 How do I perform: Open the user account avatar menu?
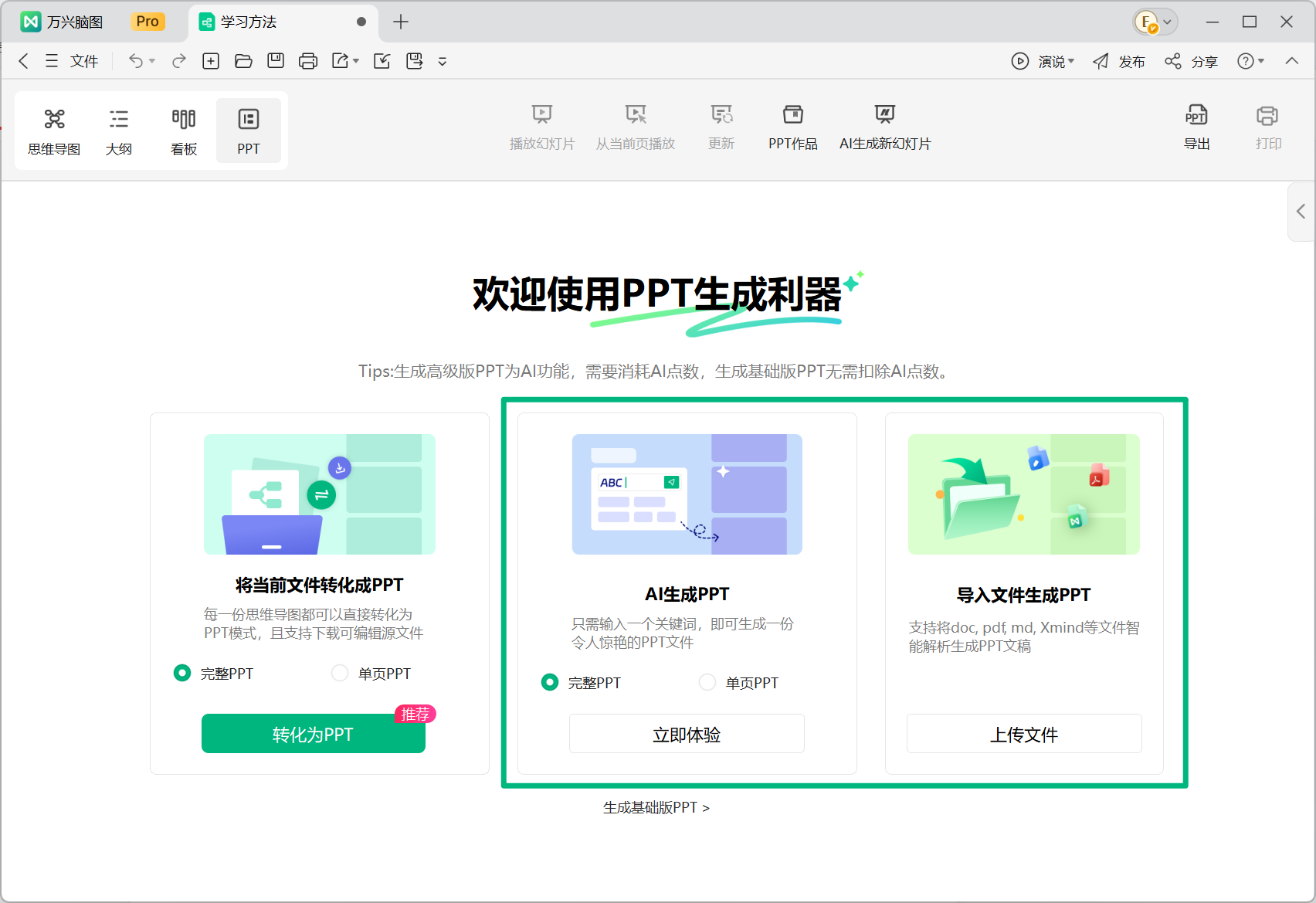click(x=1155, y=22)
